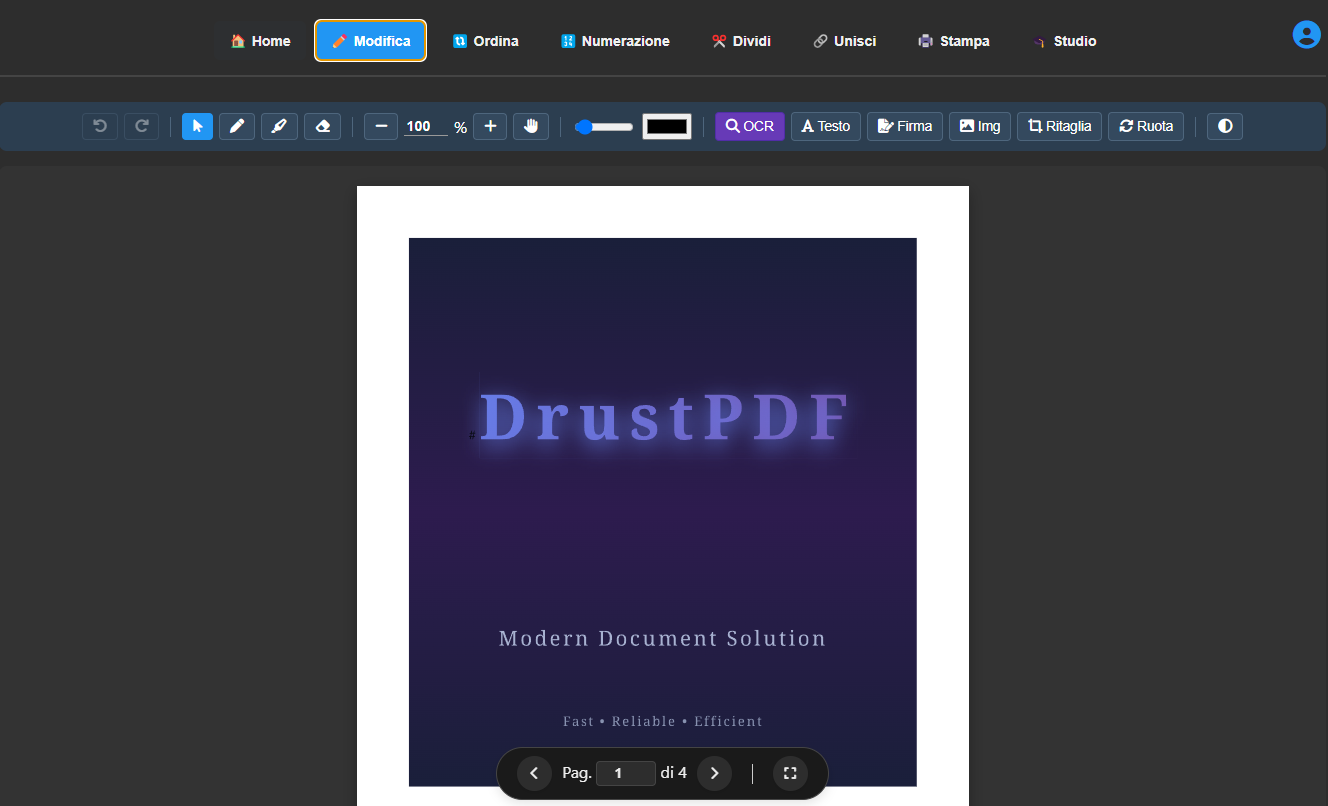Click the undo arrow icon
This screenshot has width=1328, height=806.
[x=100, y=126]
